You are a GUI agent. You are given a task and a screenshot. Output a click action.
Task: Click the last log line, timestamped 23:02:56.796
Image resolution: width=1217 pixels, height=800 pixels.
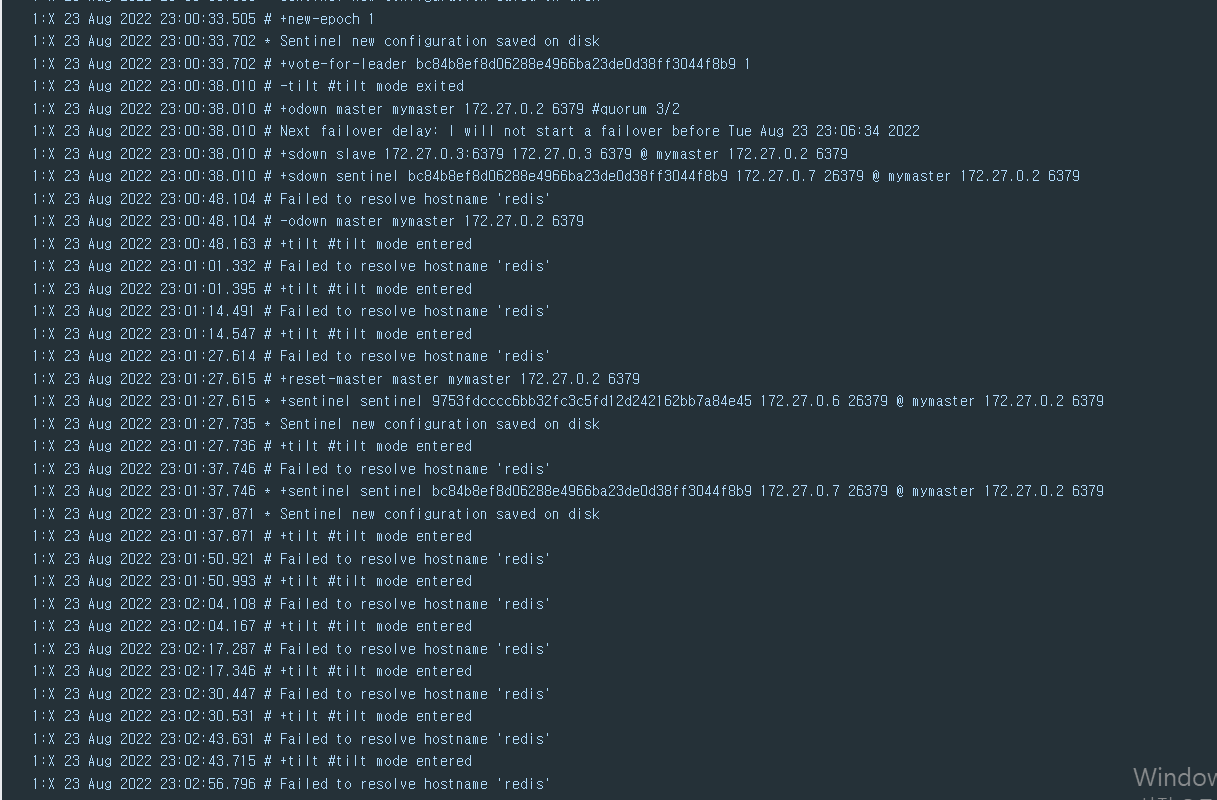415,784
